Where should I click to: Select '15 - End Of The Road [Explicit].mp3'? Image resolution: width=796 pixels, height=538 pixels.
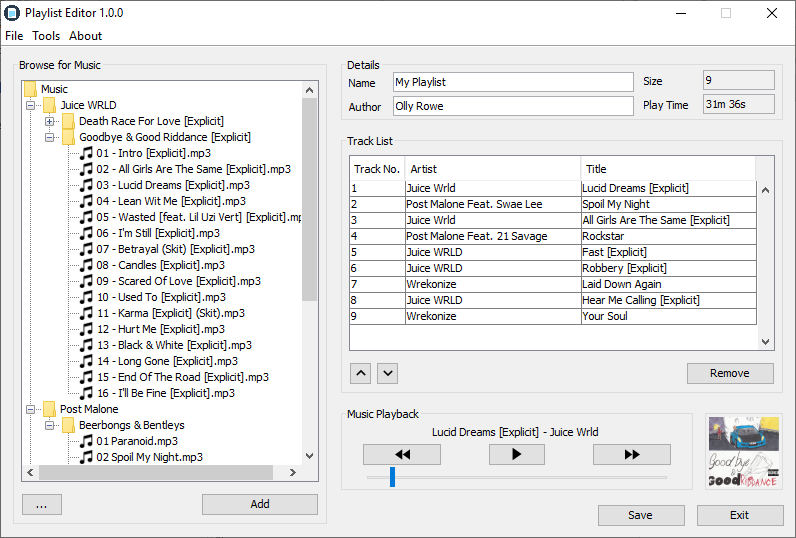click(x=183, y=377)
